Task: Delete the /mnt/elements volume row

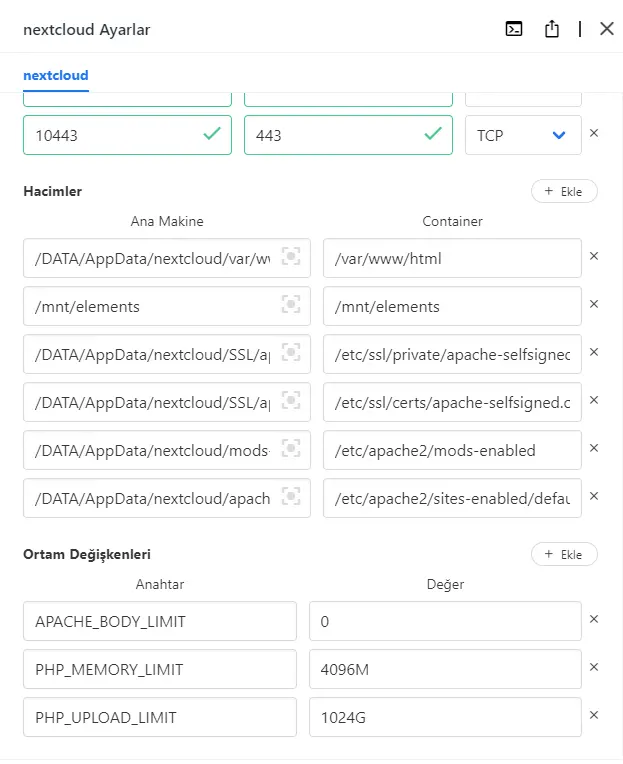Action: 594,304
